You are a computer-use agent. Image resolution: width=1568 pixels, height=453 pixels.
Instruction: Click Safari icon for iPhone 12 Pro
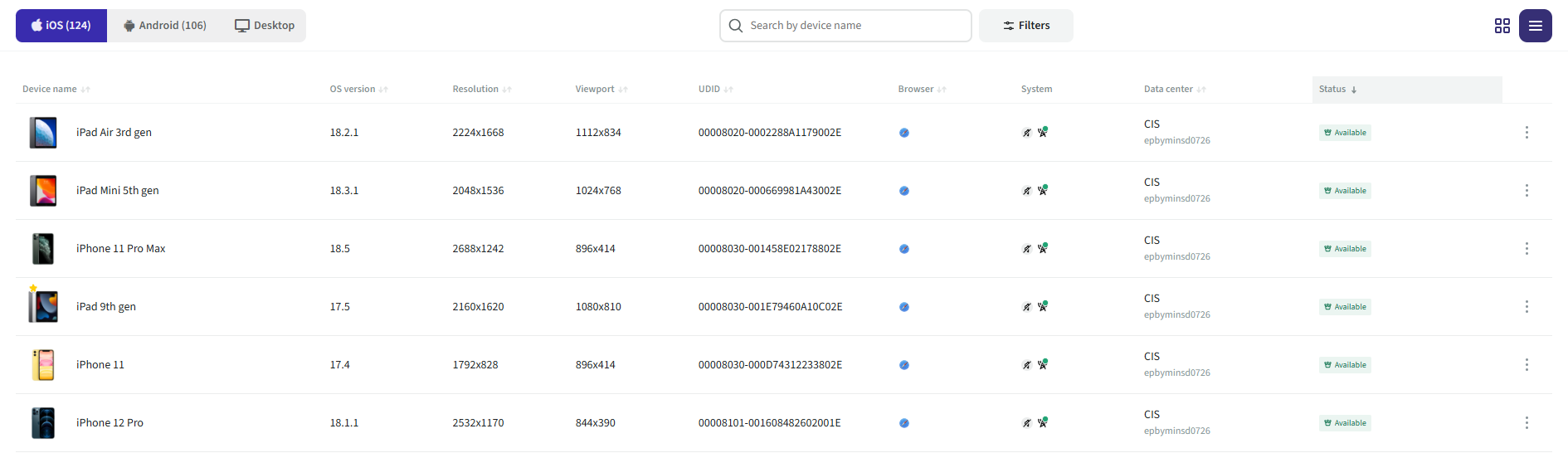tap(904, 423)
